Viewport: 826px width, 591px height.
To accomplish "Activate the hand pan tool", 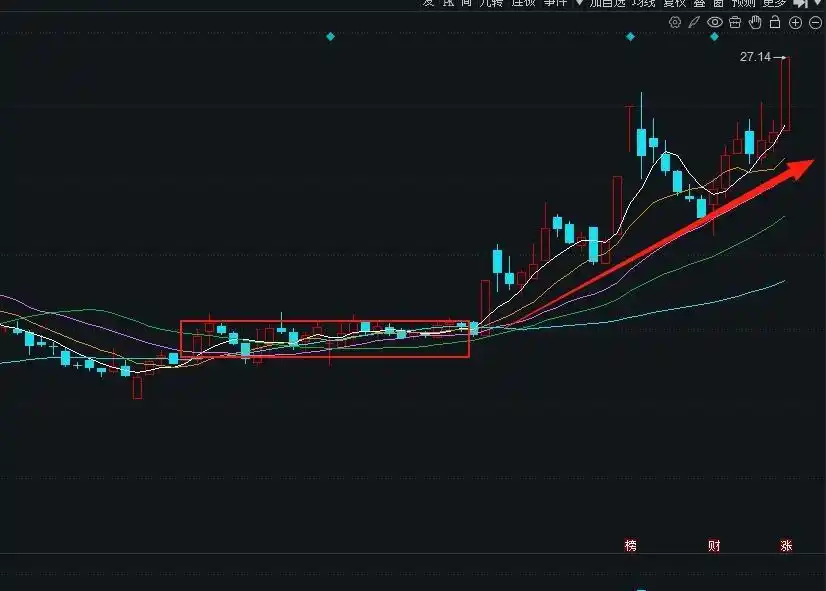I will tap(755, 22).
